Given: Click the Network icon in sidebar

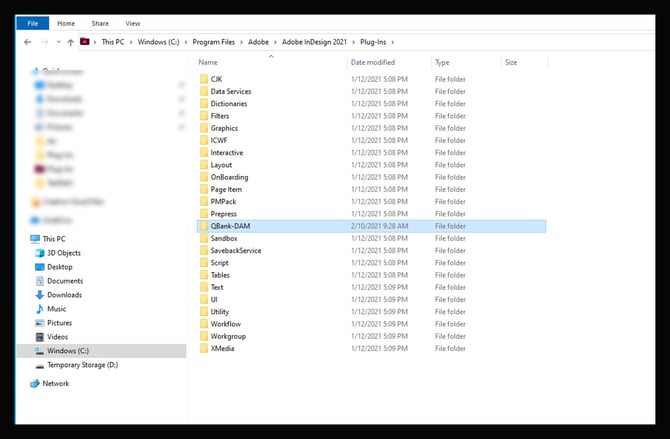Looking at the screenshot, I should [x=35, y=383].
